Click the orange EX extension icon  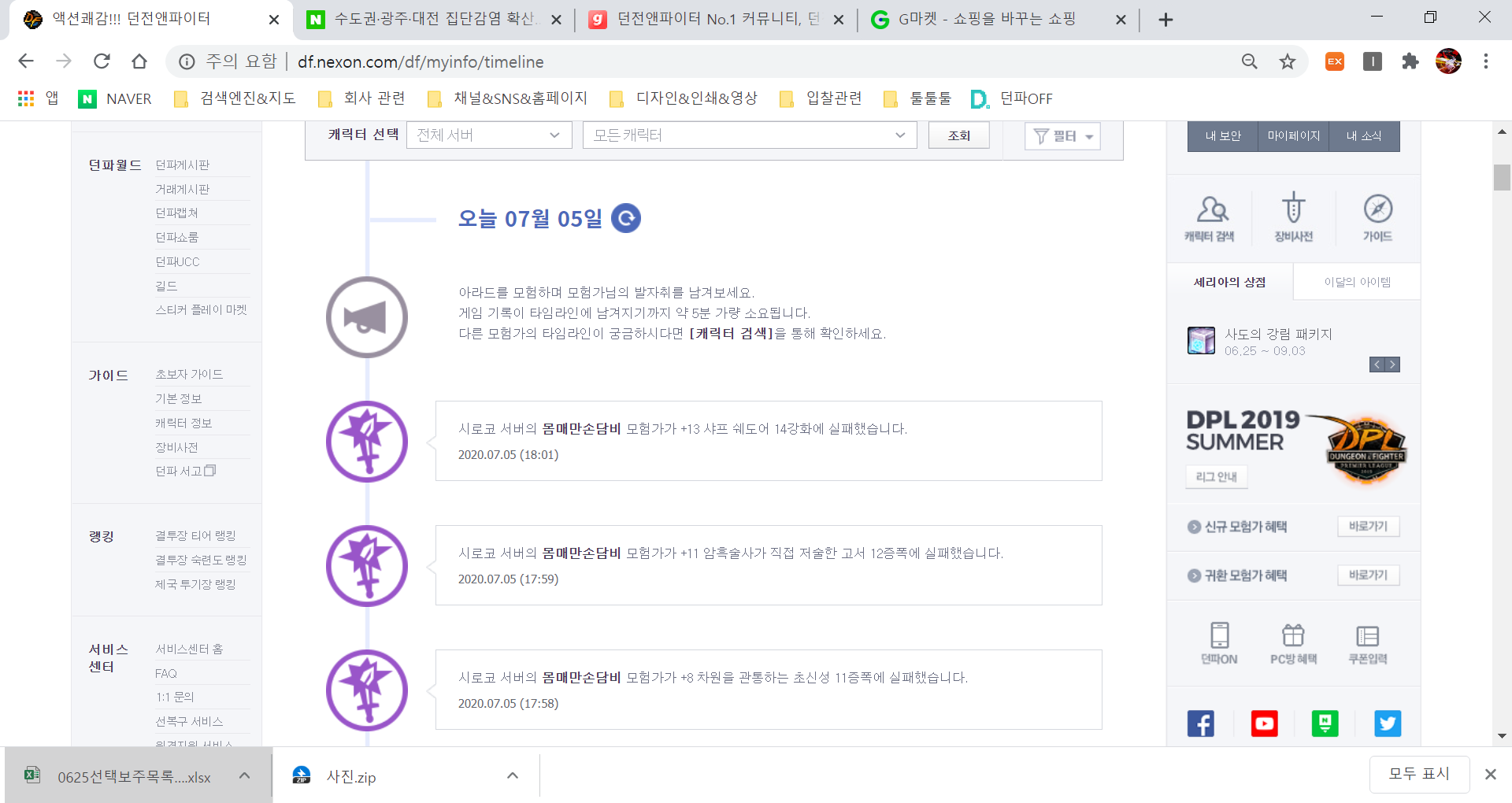click(1335, 61)
